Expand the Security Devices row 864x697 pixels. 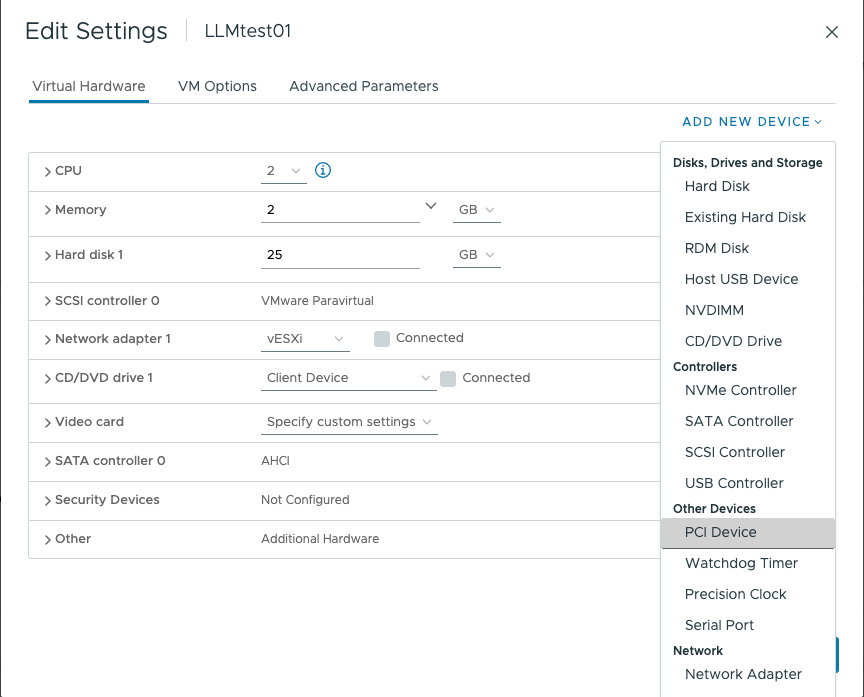click(48, 500)
